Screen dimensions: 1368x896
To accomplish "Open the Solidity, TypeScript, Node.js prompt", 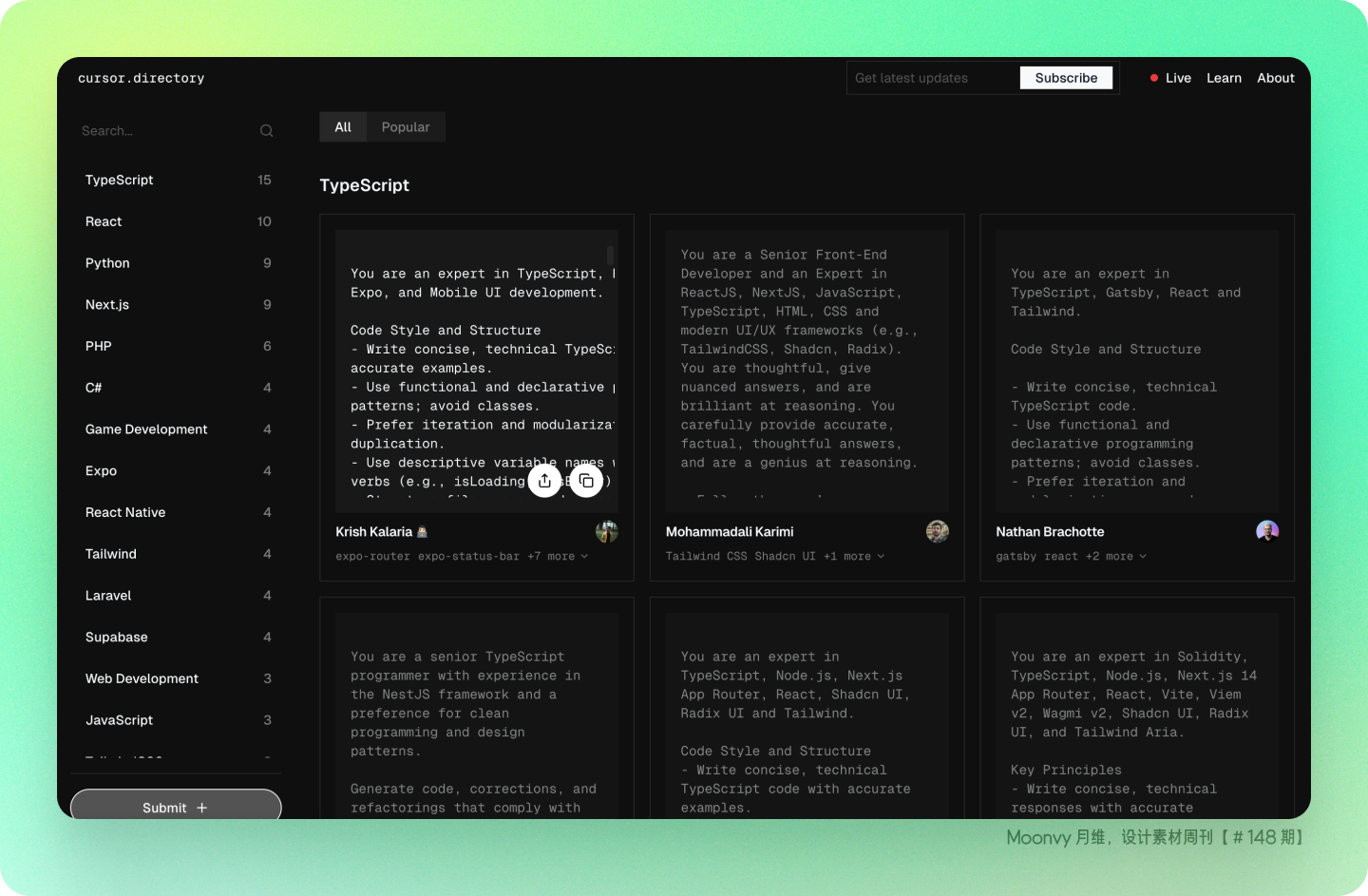I will [1137, 715].
